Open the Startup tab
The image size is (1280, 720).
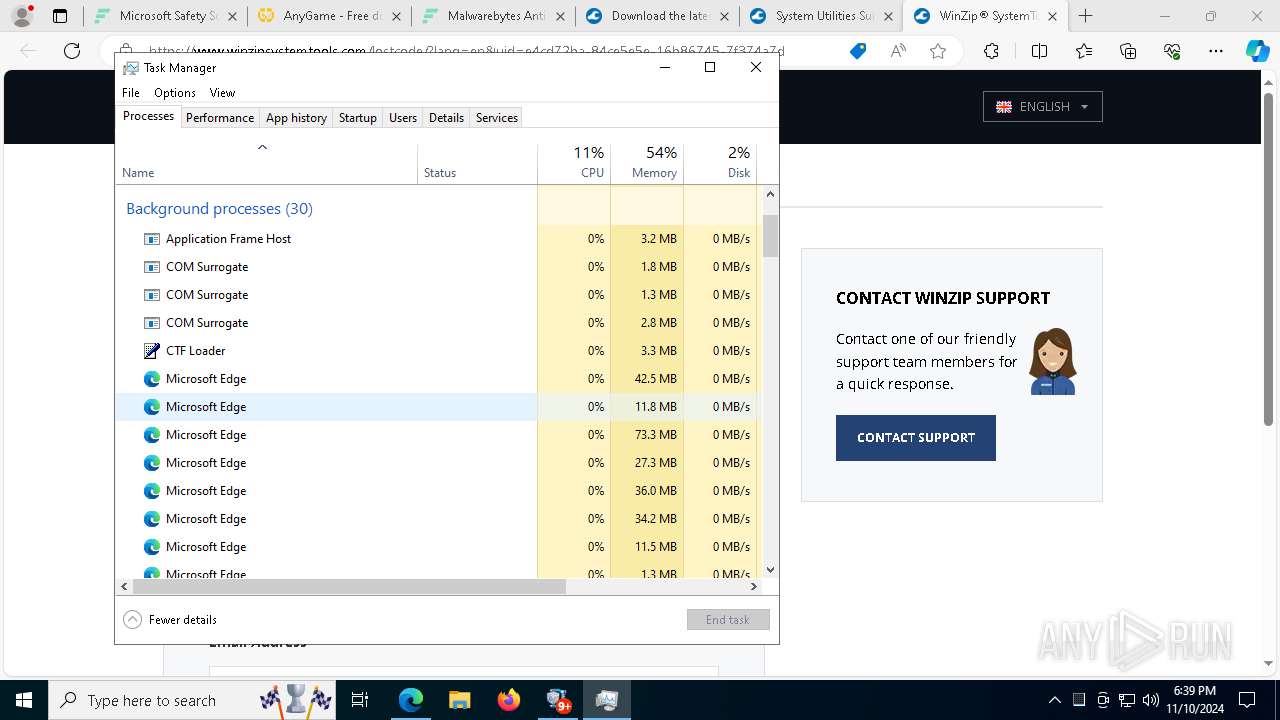click(x=357, y=117)
